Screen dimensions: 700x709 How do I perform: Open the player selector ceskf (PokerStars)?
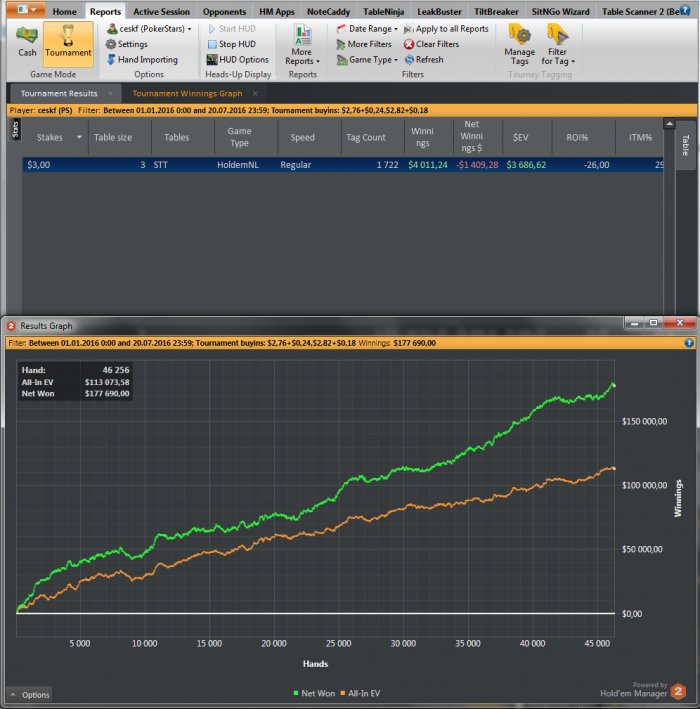coord(149,29)
